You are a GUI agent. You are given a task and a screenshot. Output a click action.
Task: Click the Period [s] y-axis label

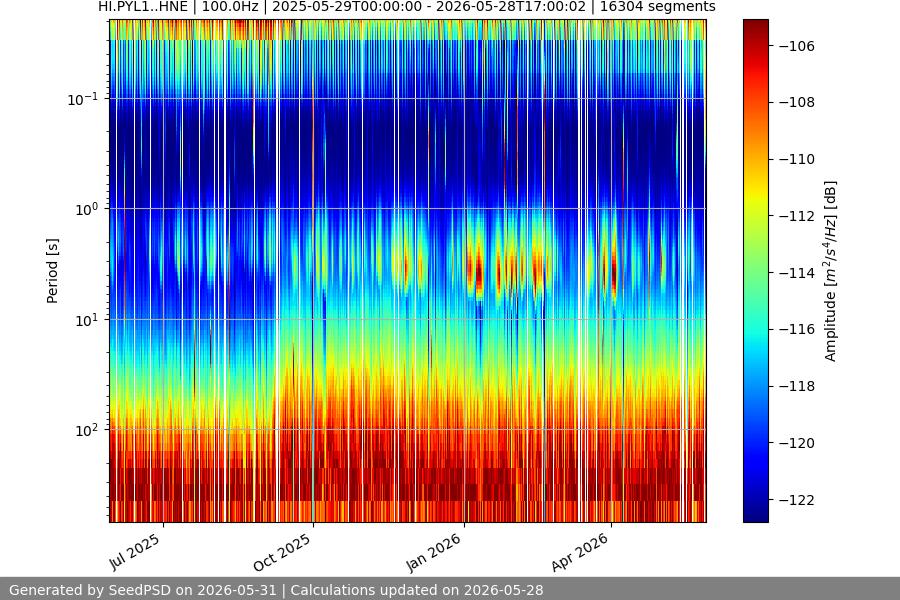(x=52, y=271)
